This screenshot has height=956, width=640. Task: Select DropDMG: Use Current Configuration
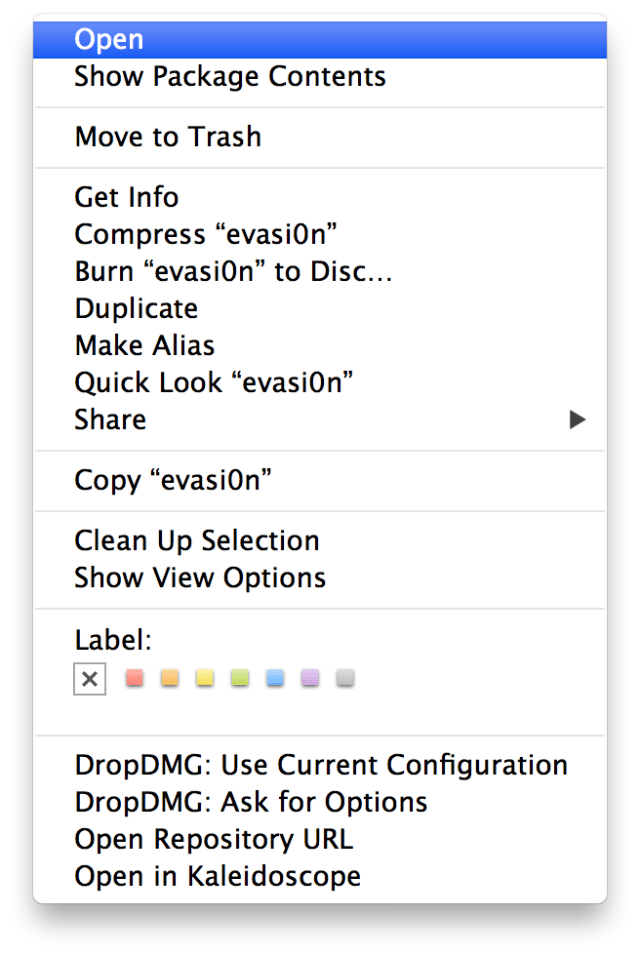pyautogui.click(x=321, y=766)
